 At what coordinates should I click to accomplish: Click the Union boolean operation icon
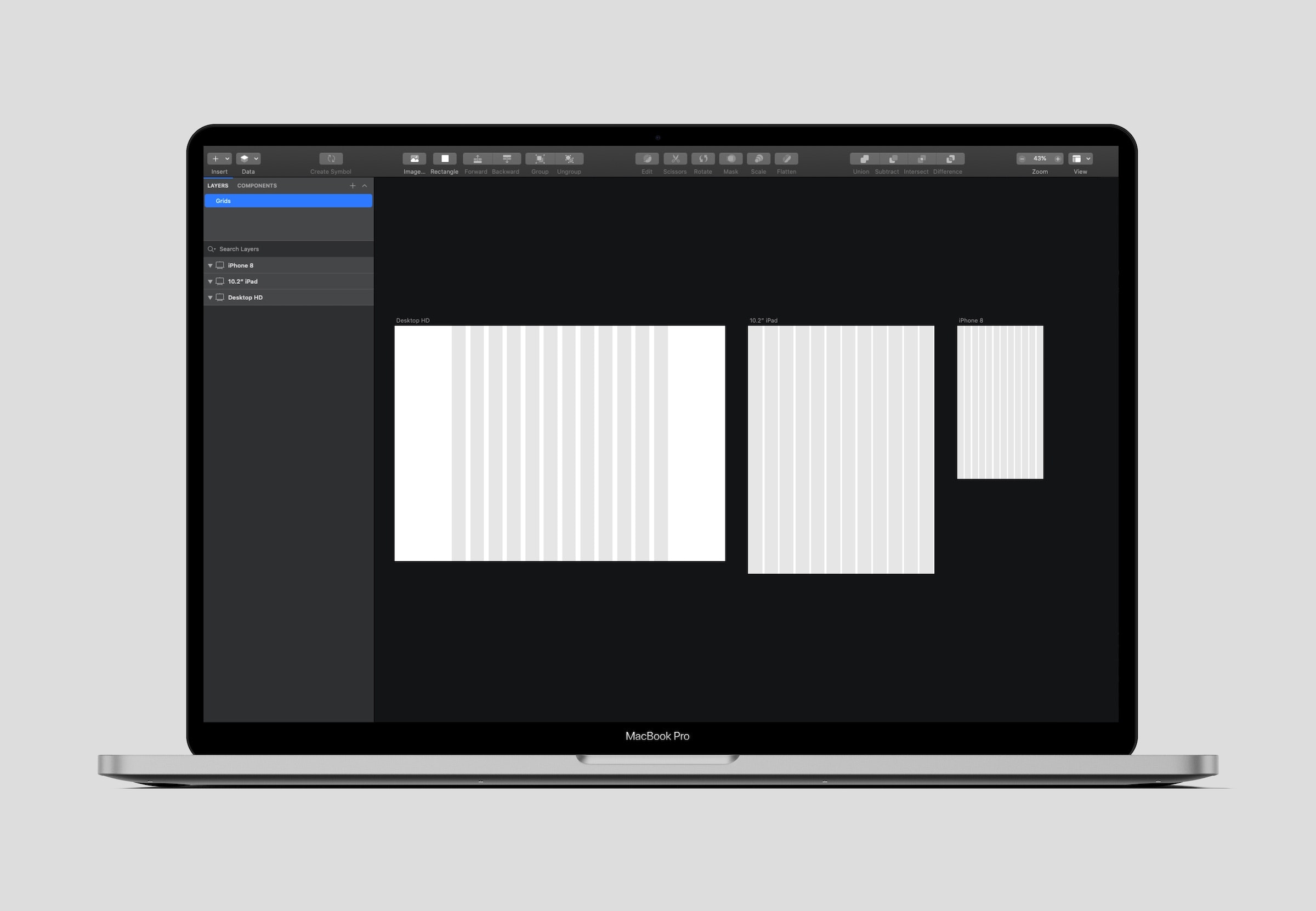864,158
